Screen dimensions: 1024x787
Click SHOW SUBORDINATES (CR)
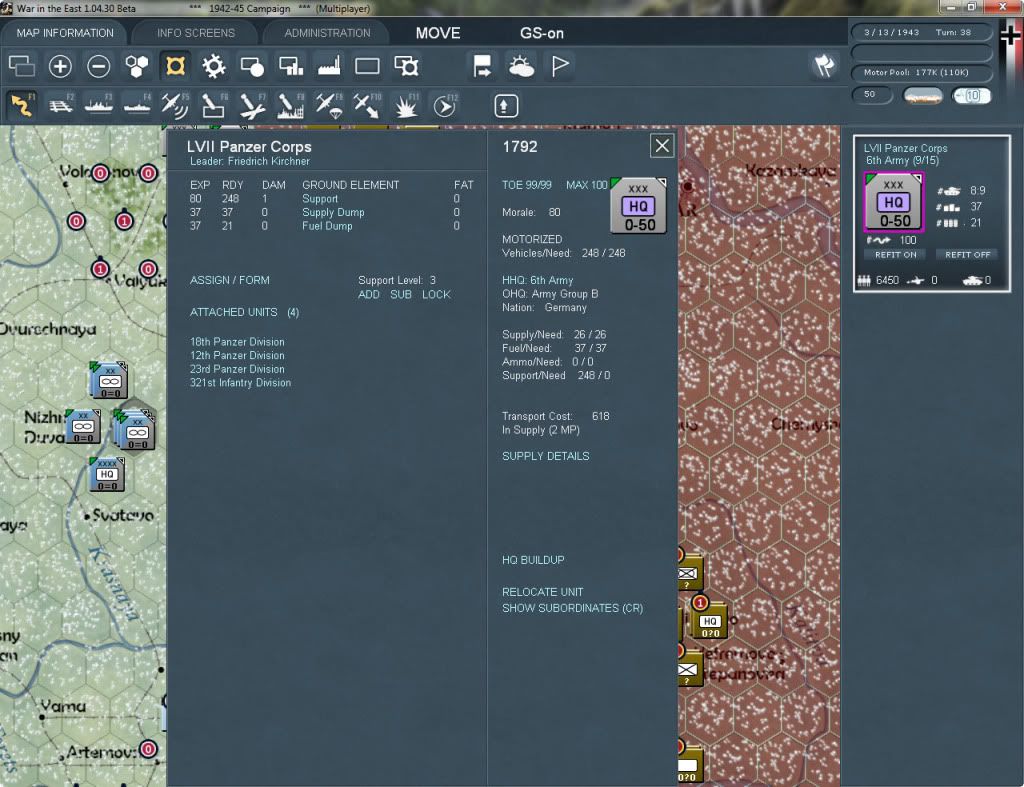(x=573, y=608)
